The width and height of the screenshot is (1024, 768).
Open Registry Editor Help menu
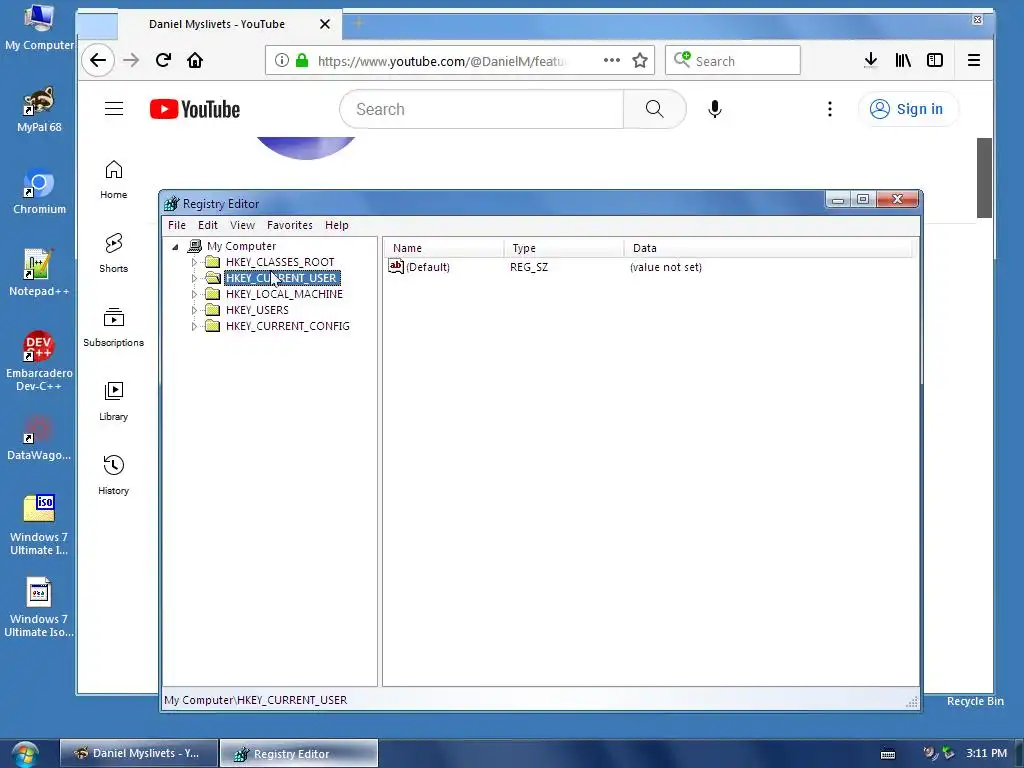(337, 225)
